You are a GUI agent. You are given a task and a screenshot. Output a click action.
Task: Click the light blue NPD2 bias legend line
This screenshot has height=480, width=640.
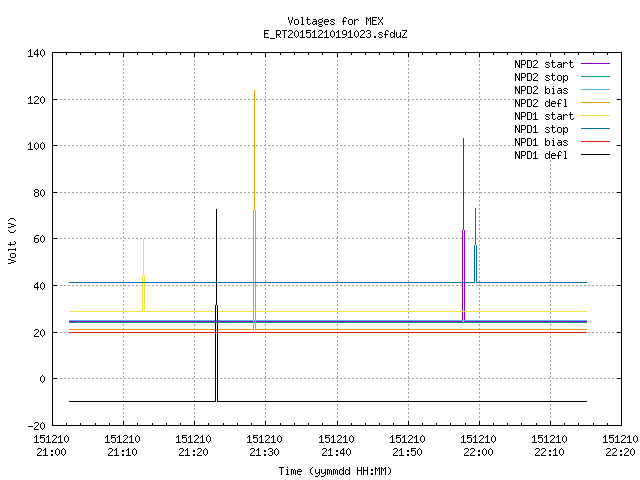point(596,90)
